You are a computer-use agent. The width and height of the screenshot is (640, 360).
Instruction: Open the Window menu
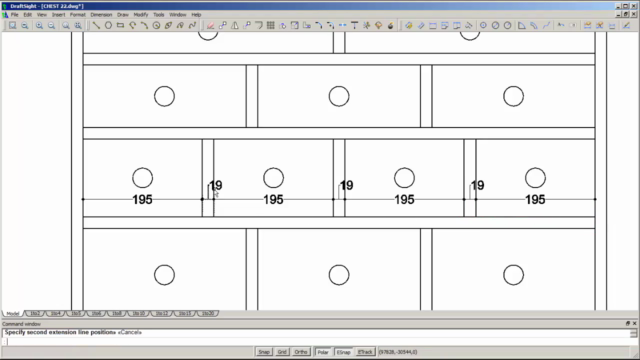tap(178, 15)
